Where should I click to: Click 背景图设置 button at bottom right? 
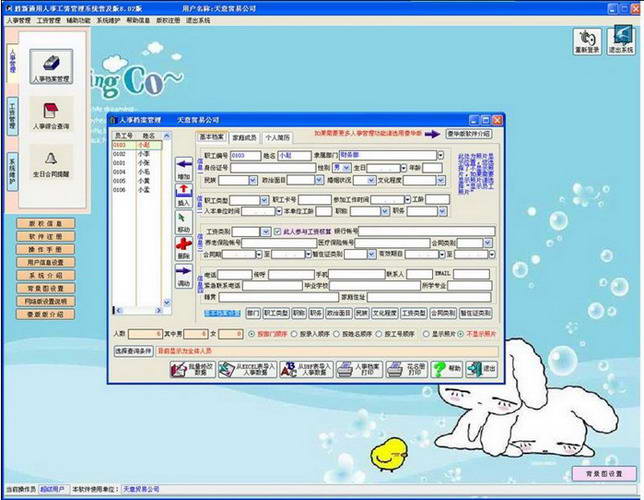click(604, 474)
